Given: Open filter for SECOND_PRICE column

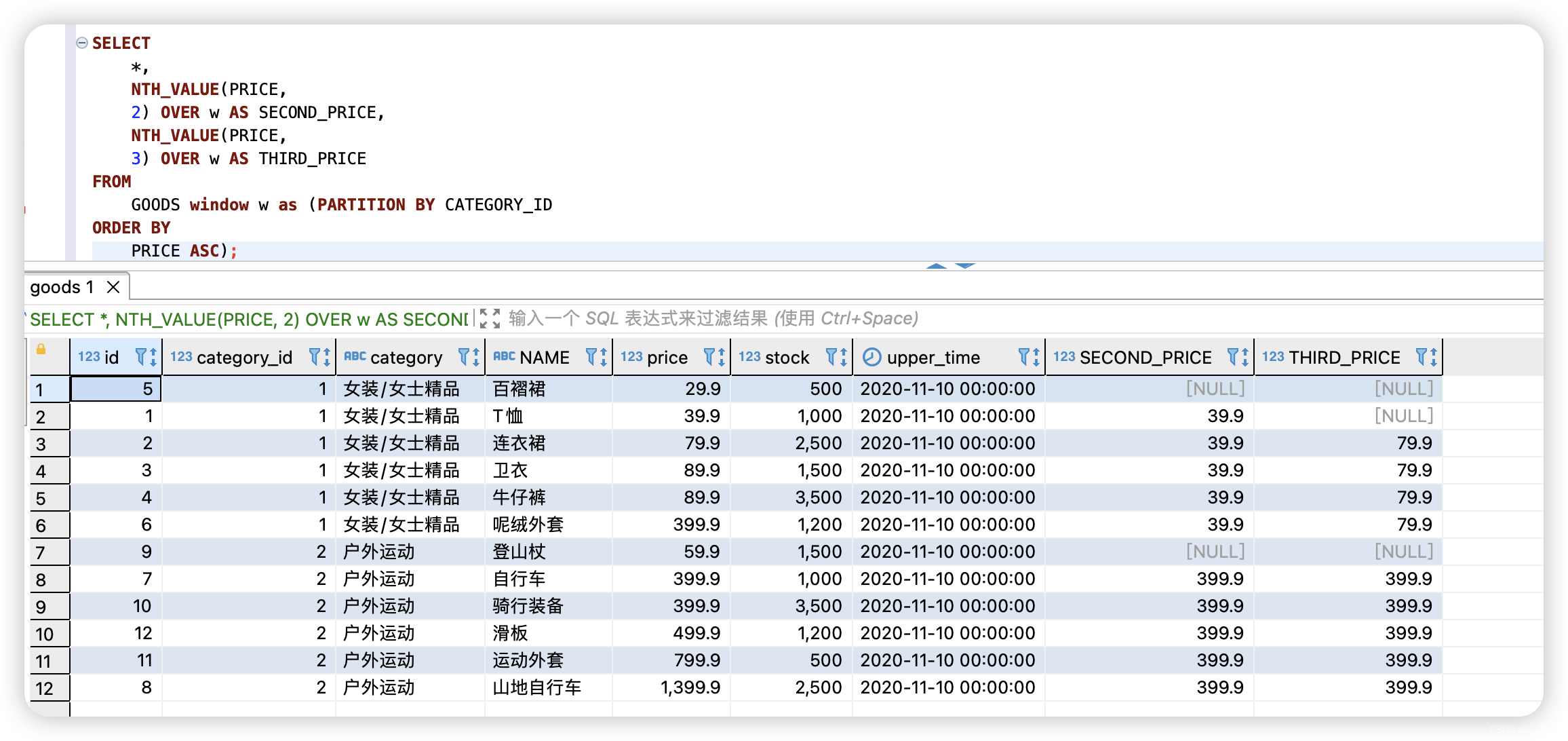Looking at the screenshot, I should (1233, 356).
